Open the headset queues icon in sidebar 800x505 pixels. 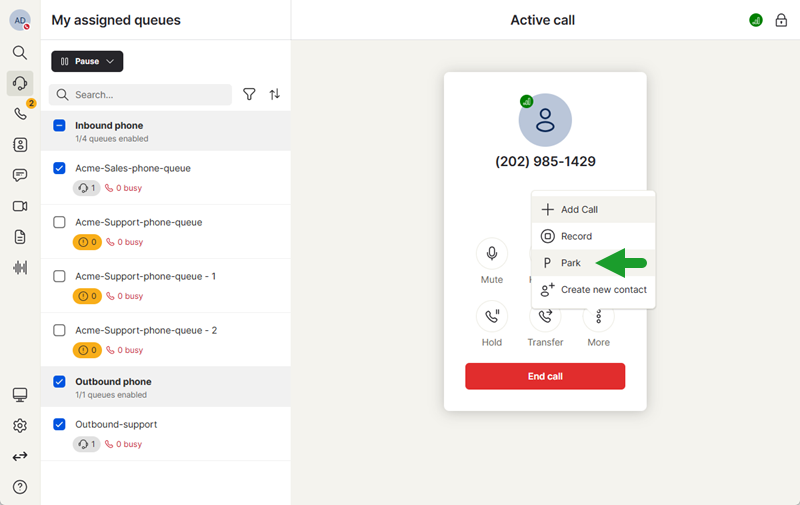(x=20, y=83)
